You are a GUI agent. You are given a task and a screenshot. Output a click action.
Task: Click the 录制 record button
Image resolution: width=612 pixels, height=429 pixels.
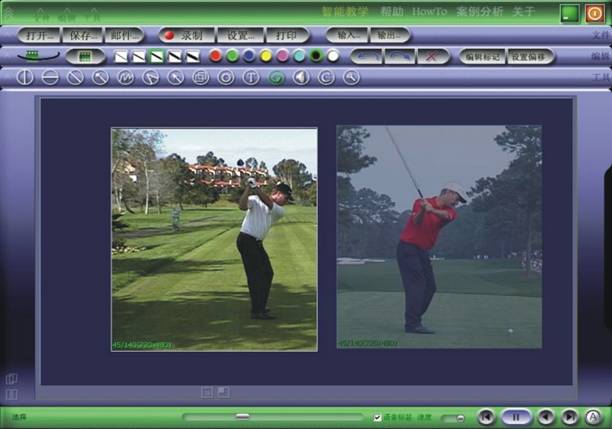pos(183,35)
